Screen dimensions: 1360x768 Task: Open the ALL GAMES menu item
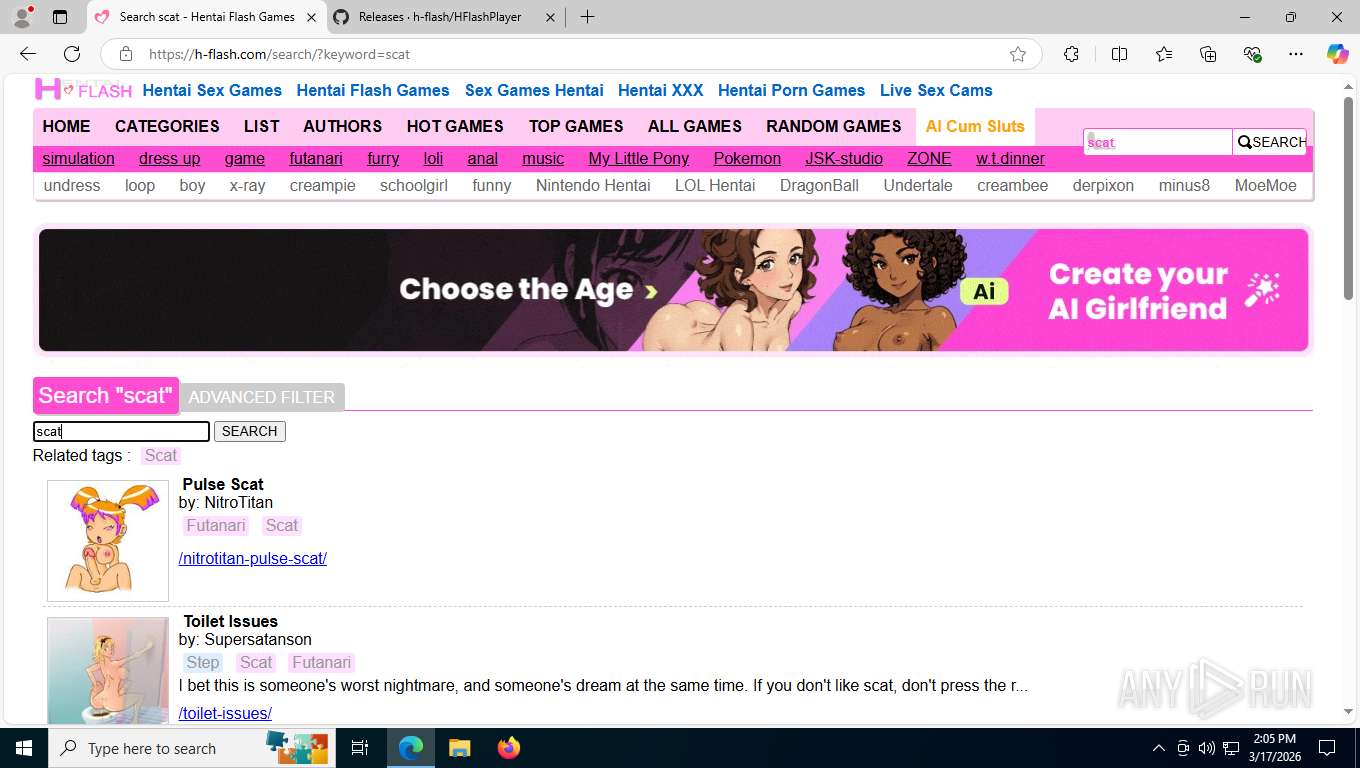tap(695, 126)
